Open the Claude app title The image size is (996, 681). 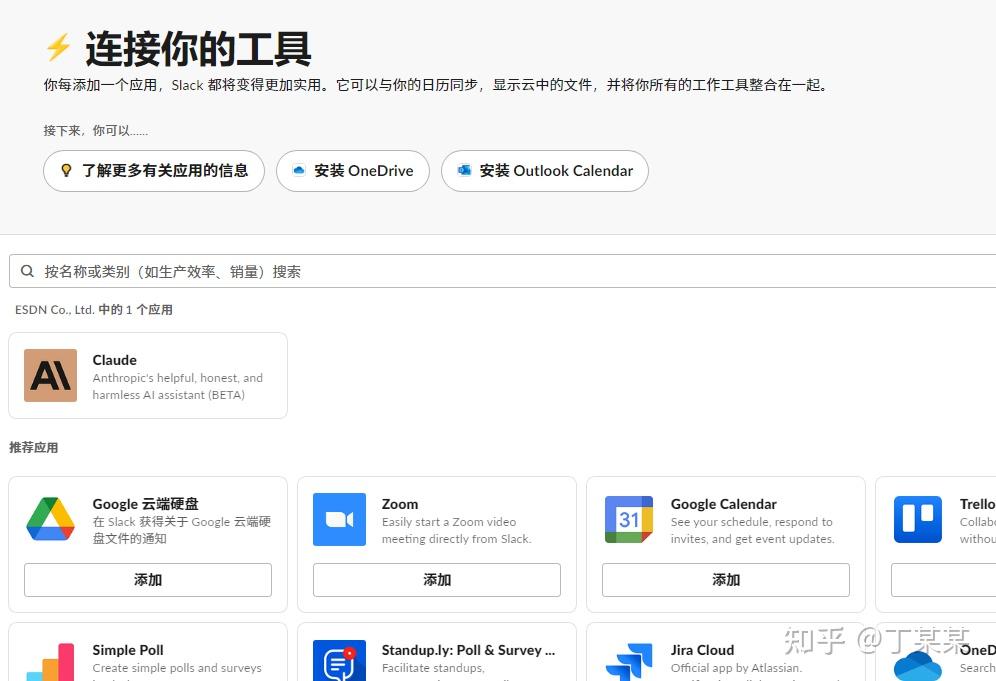[x=114, y=360]
